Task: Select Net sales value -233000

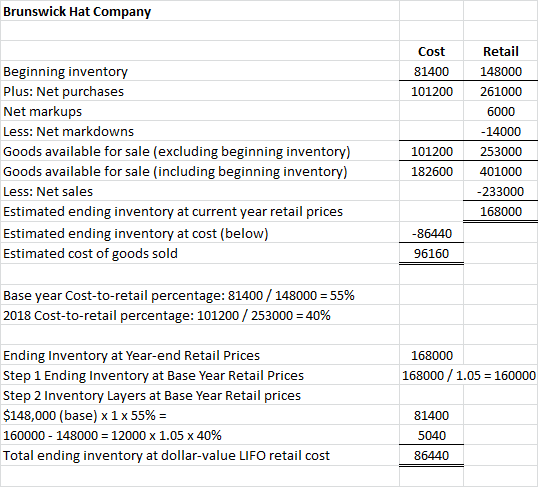Action: tap(500, 191)
